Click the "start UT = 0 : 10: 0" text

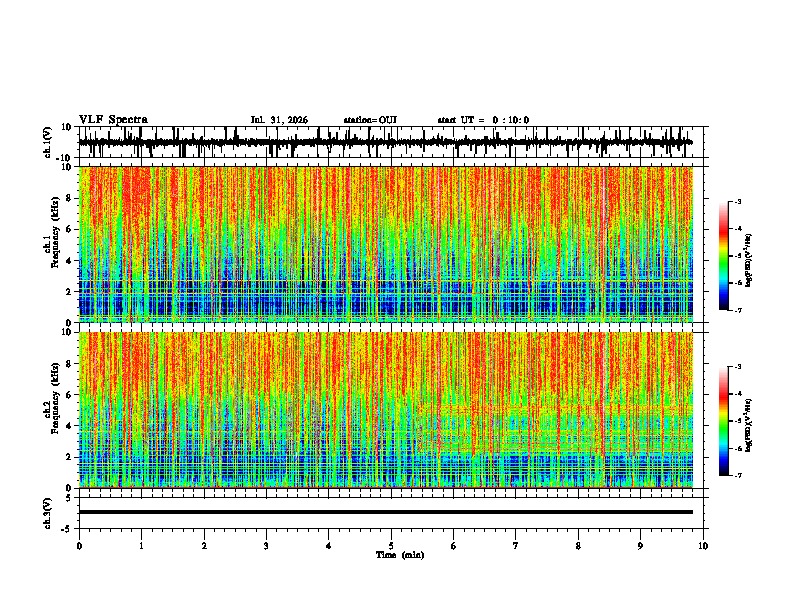coord(483,120)
